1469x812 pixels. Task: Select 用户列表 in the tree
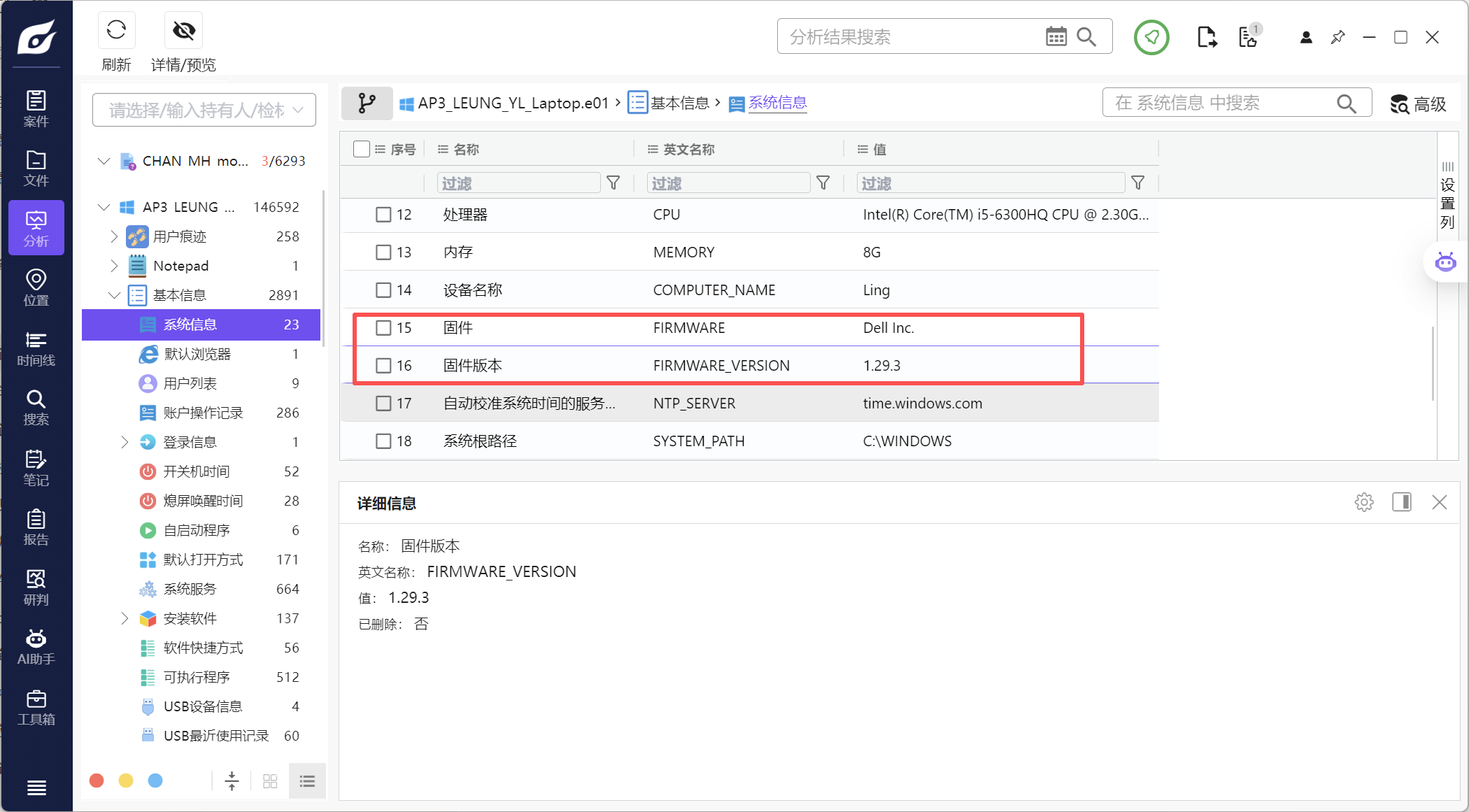190,383
